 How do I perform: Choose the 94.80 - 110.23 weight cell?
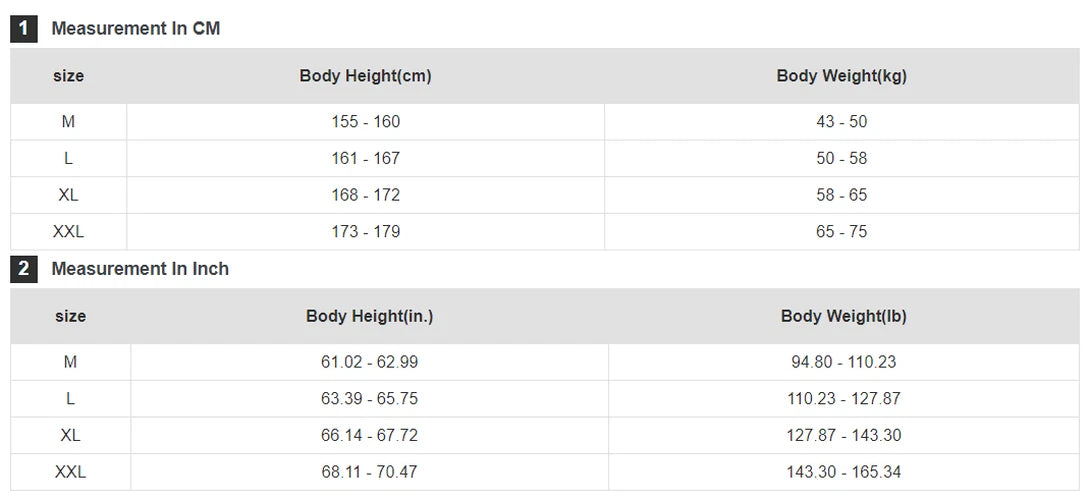(843, 362)
